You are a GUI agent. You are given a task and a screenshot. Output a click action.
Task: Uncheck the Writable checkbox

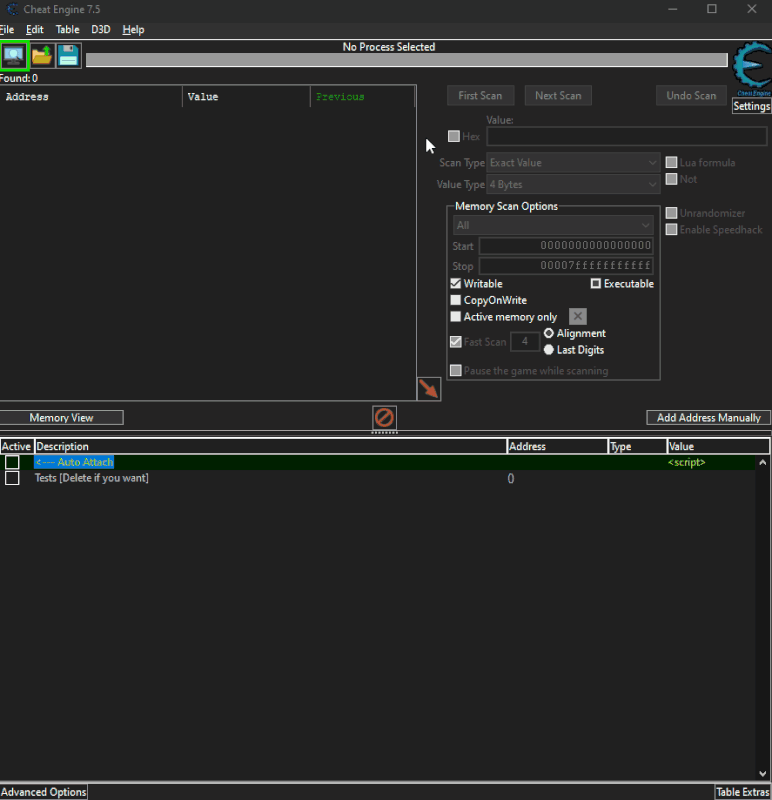pyautogui.click(x=456, y=283)
